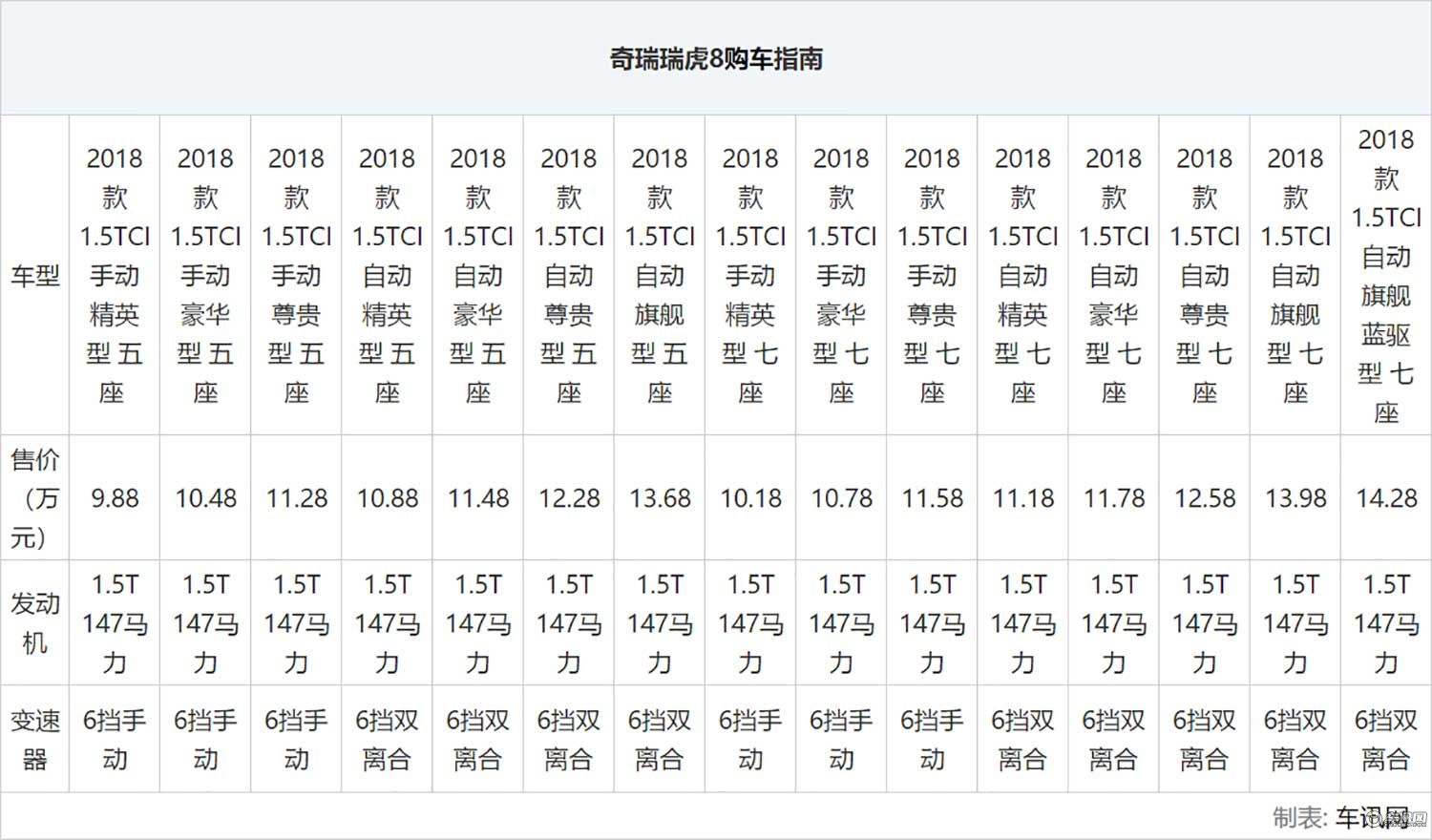Click the 6挡双离合 cell under price 14.28
The image size is (1432, 840).
1386,740
